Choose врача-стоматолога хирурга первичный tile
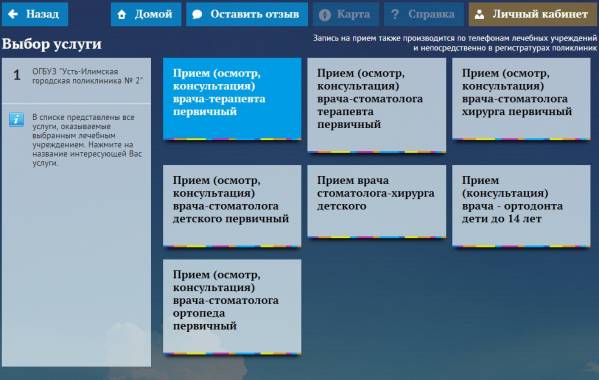The height and width of the screenshot is (380, 599). tap(521, 99)
